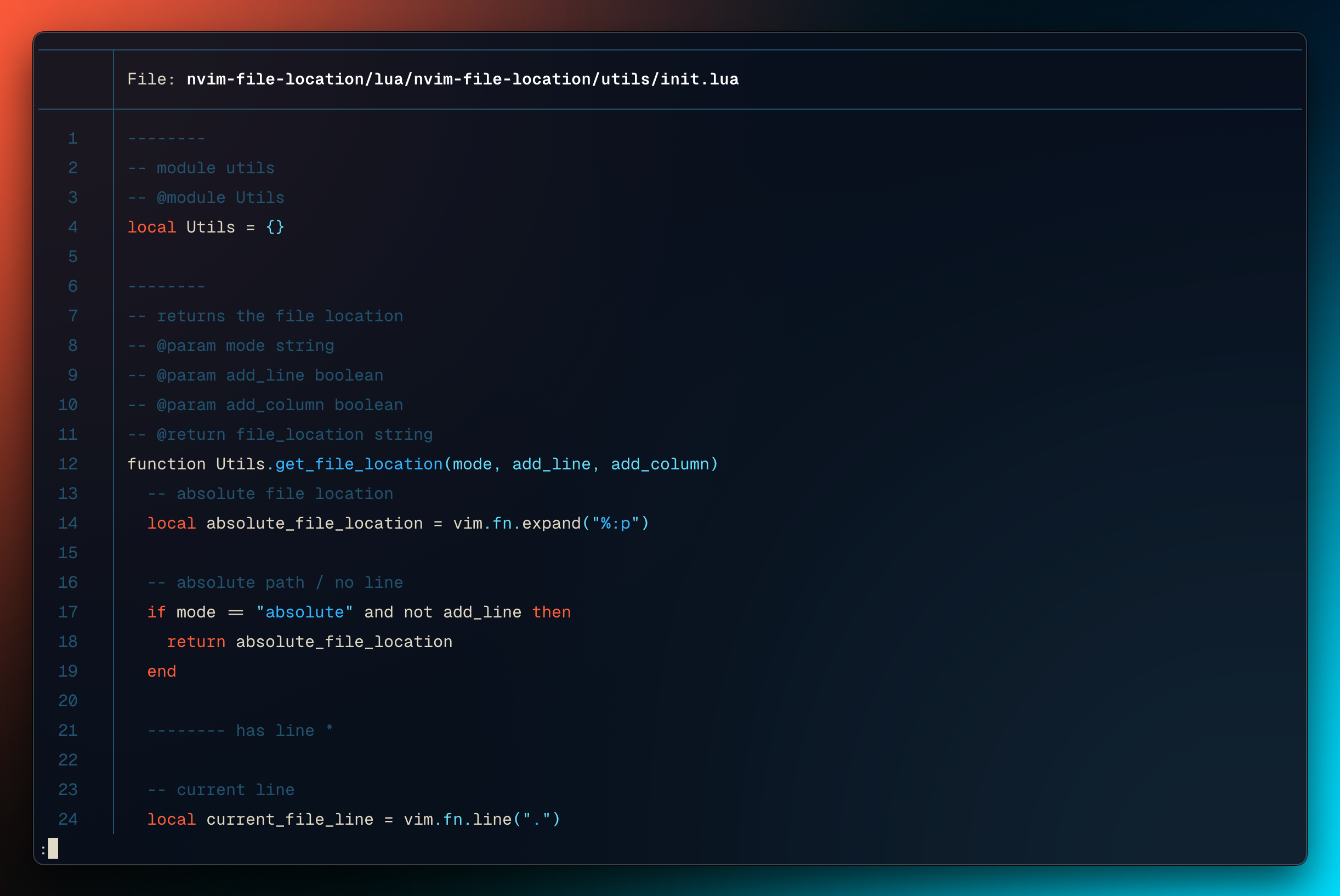This screenshot has width=1340, height=896.
Task: Click line number 1 in the gutter
Action: [x=72, y=138]
